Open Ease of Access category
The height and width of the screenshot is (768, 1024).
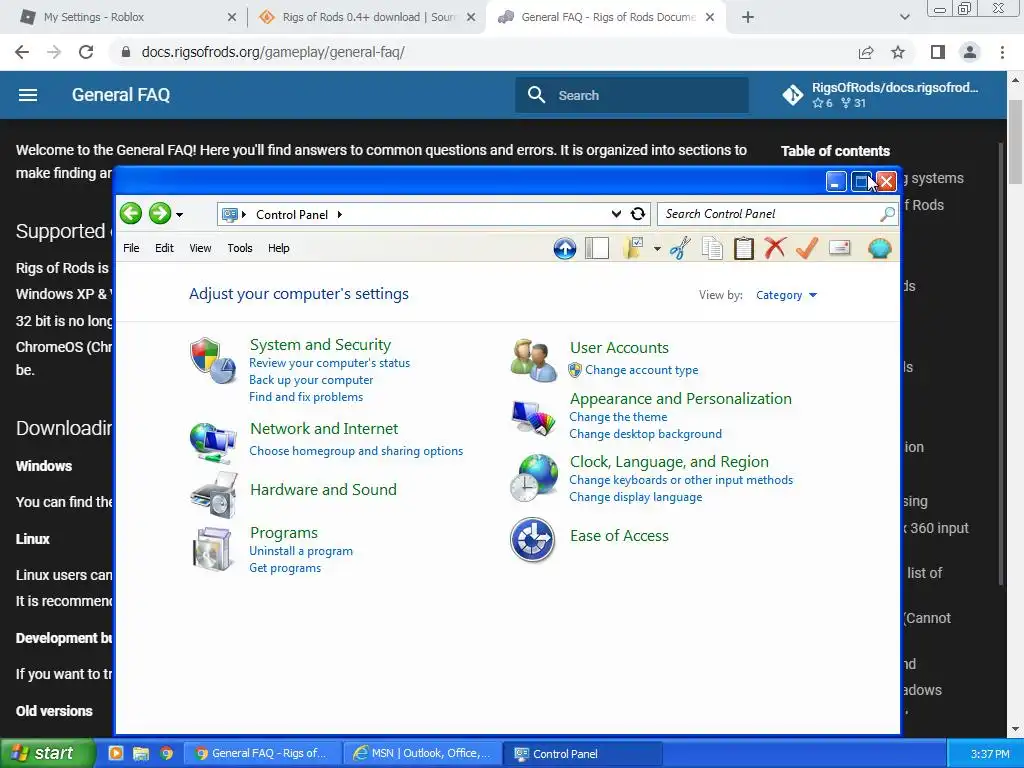coord(619,536)
